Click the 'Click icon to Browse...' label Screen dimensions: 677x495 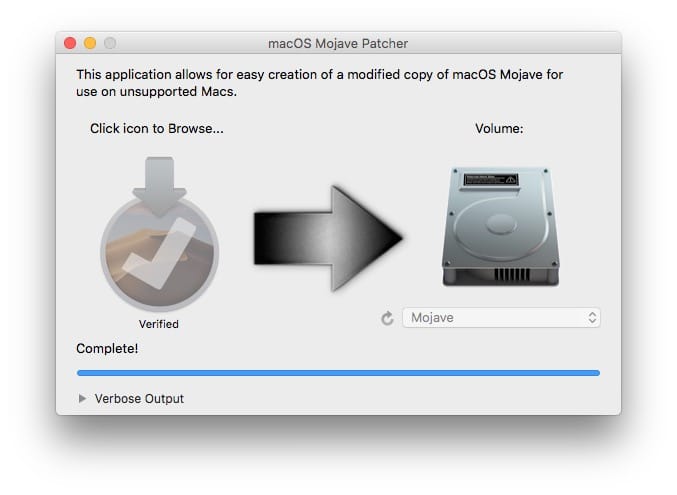[157, 129]
